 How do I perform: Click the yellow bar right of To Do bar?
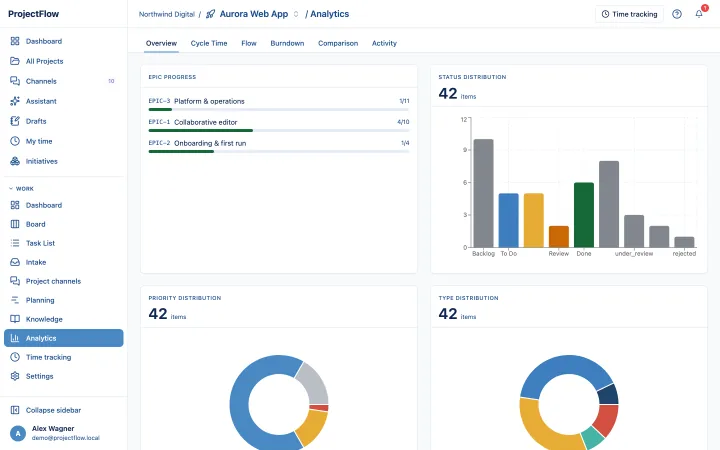[534, 220]
